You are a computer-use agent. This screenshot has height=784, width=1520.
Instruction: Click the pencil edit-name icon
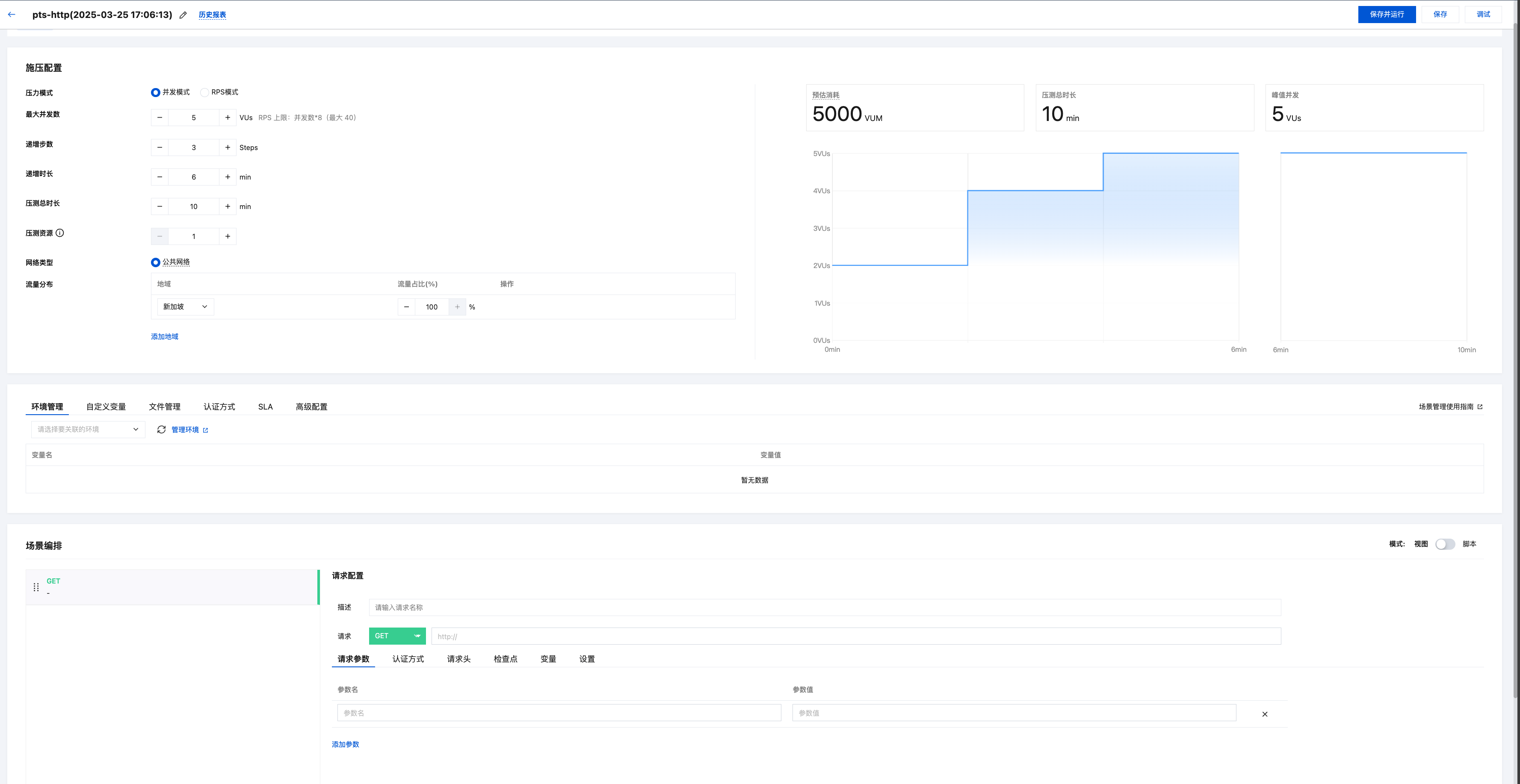click(x=183, y=15)
